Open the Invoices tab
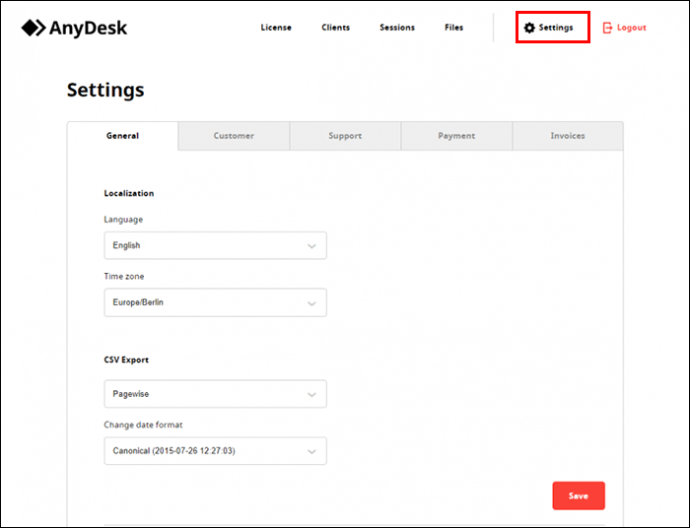This screenshot has width=690, height=528. (x=568, y=136)
